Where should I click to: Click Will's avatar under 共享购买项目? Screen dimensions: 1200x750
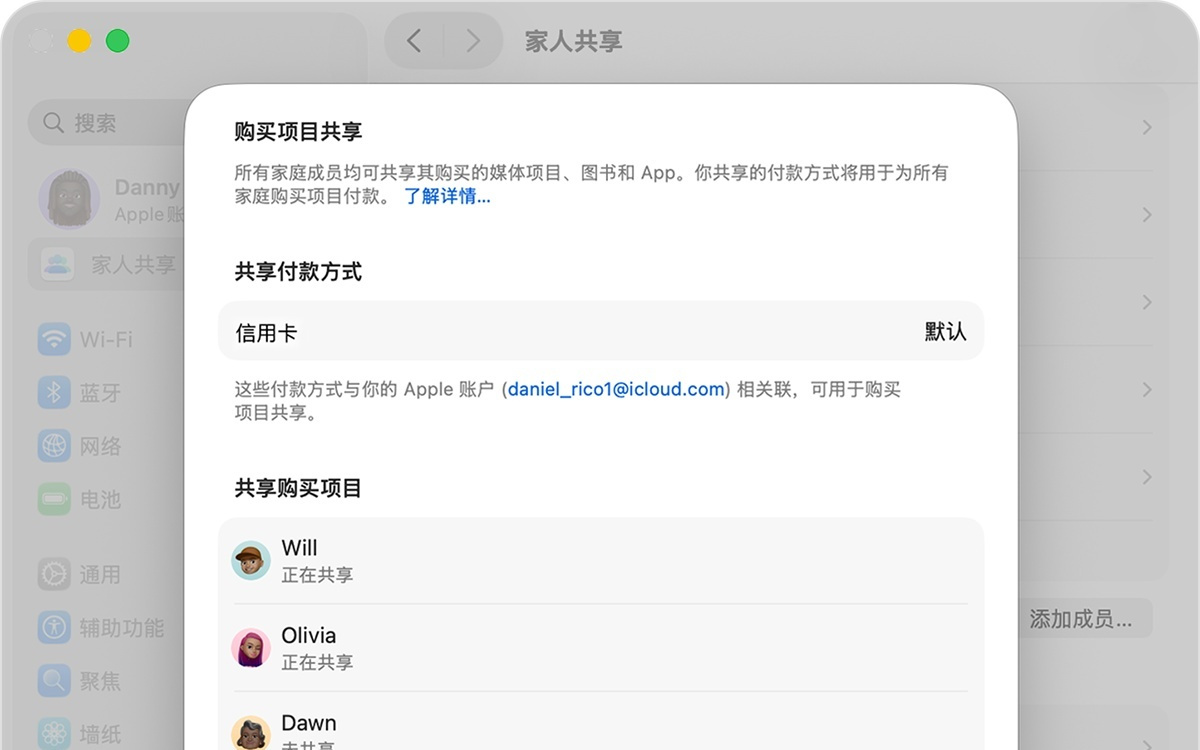coord(250,560)
